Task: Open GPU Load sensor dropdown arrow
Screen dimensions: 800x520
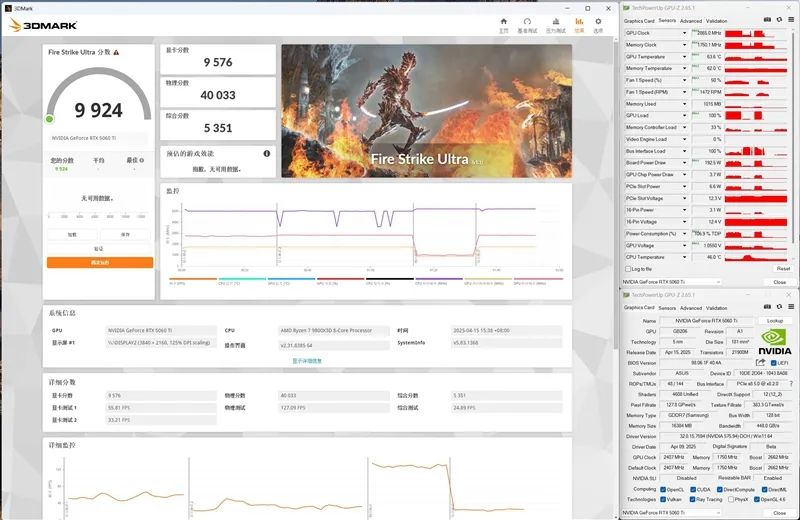Action: tap(685, 115)
